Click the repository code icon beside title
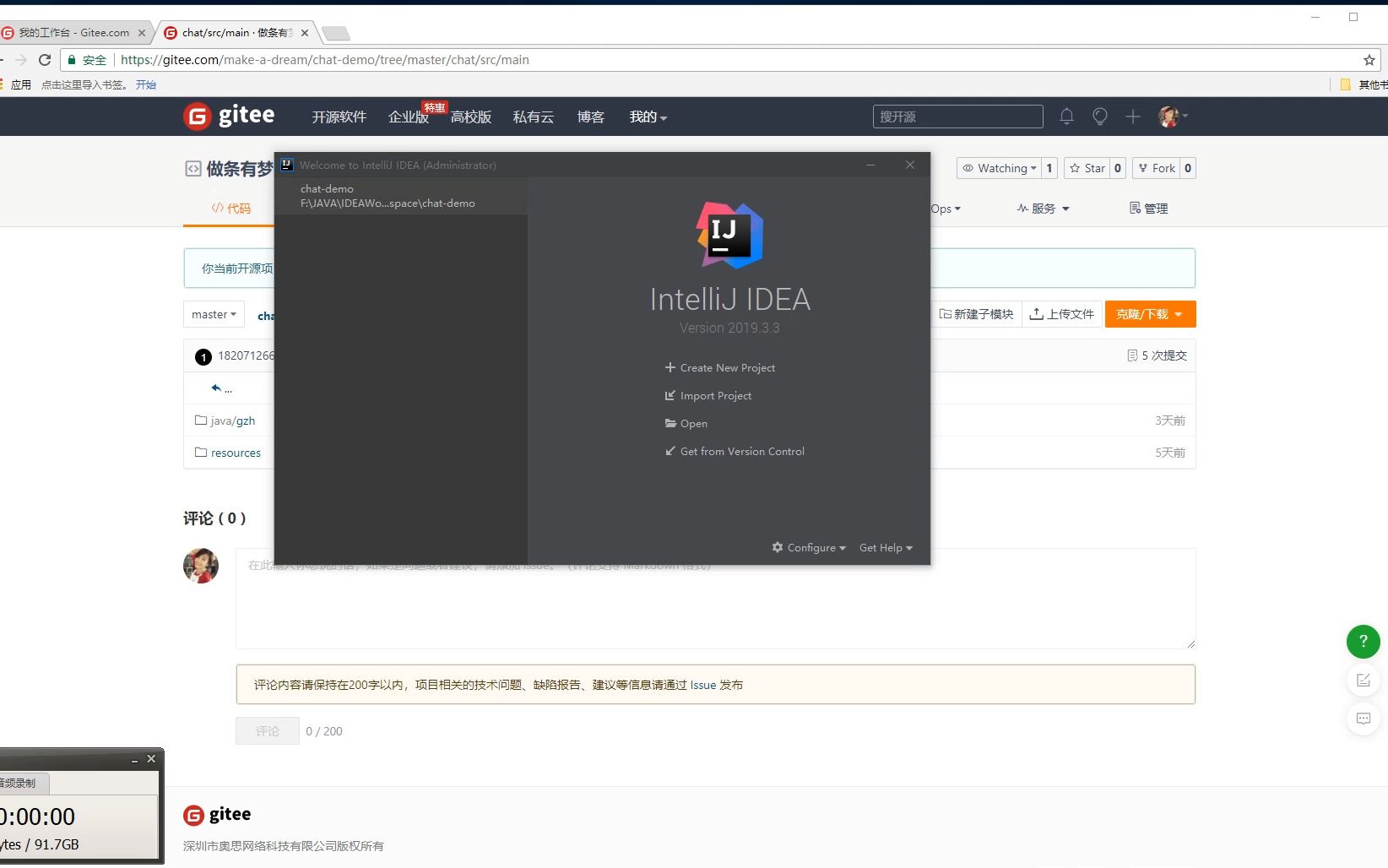This screenshot has height=868, width=1388. coord(193,169)
